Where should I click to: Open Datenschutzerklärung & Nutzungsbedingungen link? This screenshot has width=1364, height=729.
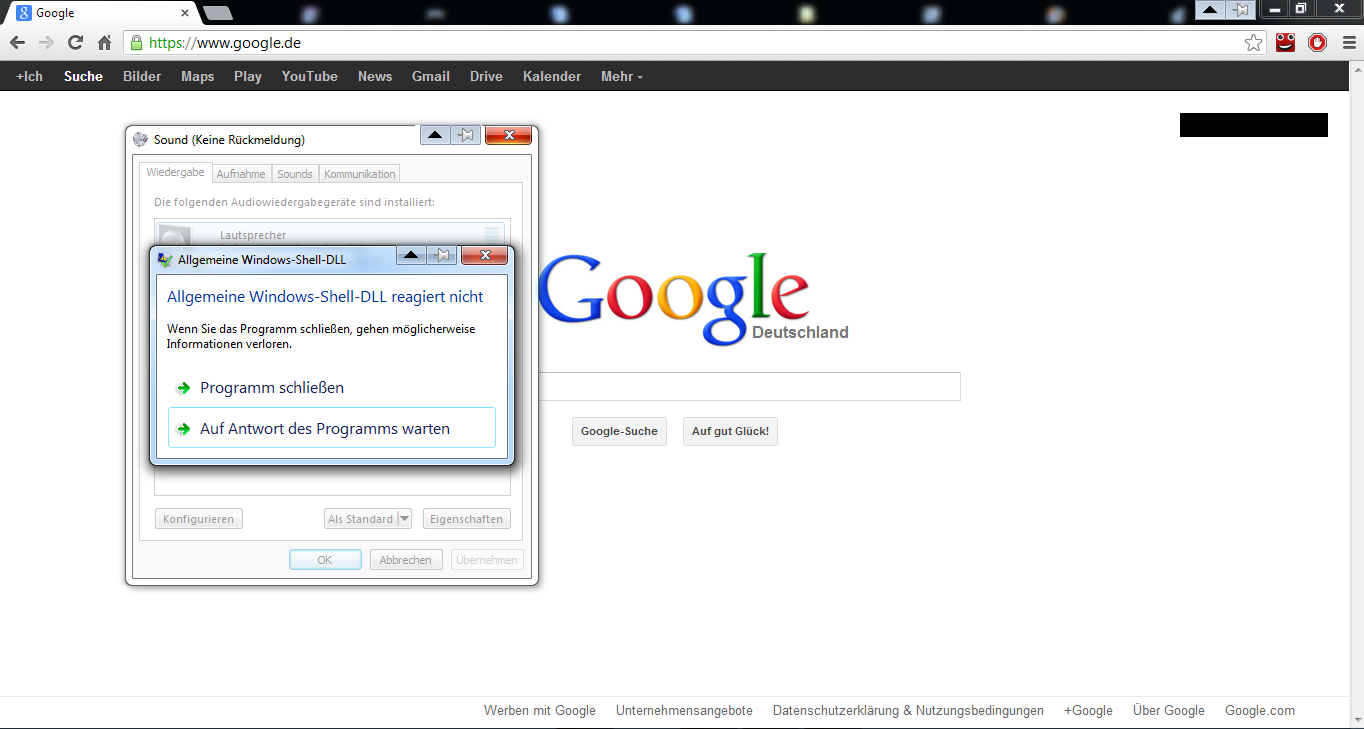(x=908, y=710)
